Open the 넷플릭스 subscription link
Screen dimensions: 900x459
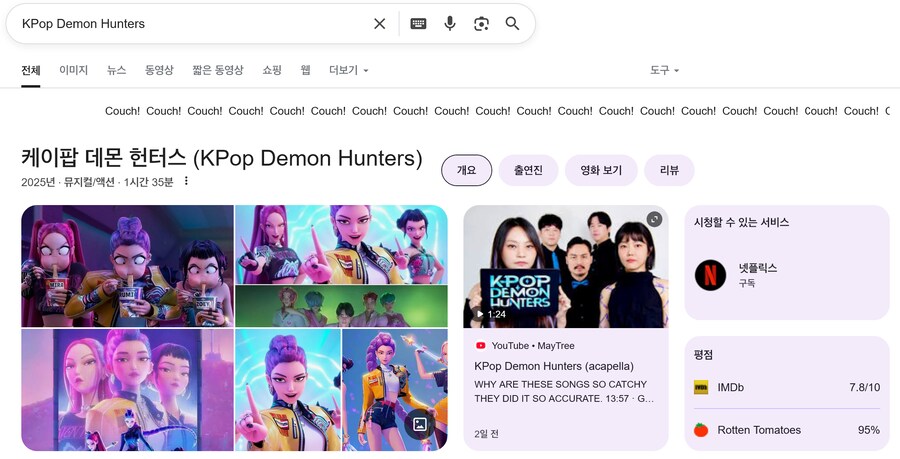(758, 274)
